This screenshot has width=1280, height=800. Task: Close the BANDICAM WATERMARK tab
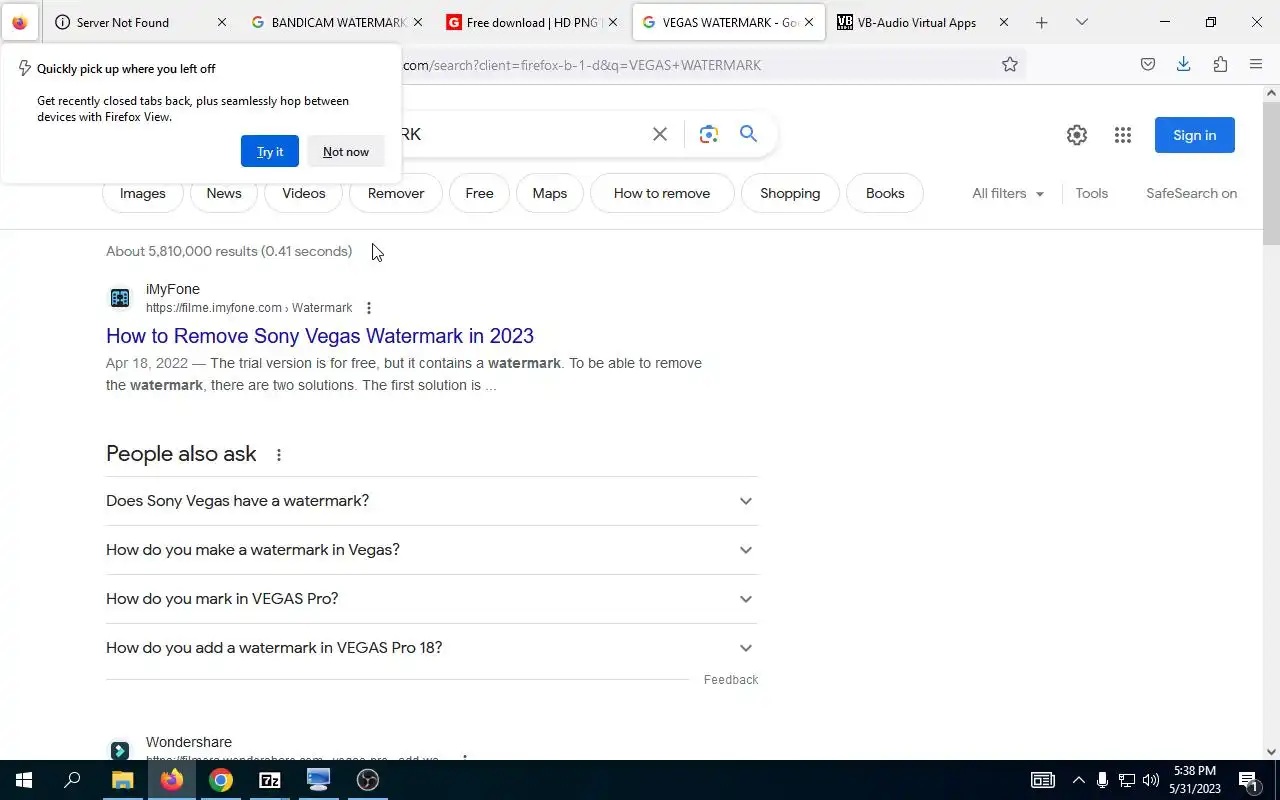click(417, 22)
